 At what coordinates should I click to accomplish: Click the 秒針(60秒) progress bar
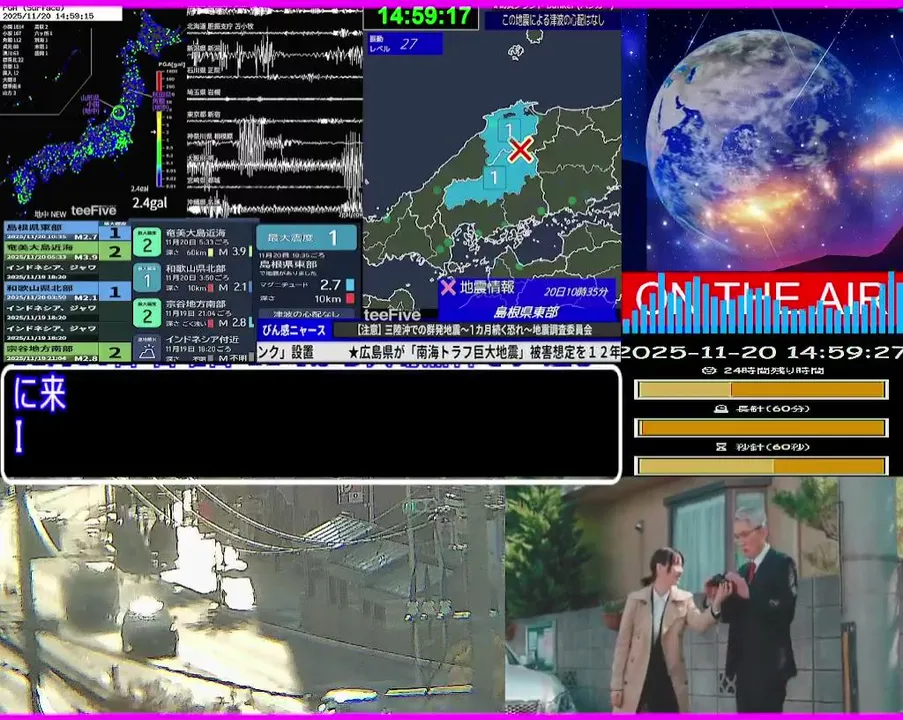click(761, 466)
